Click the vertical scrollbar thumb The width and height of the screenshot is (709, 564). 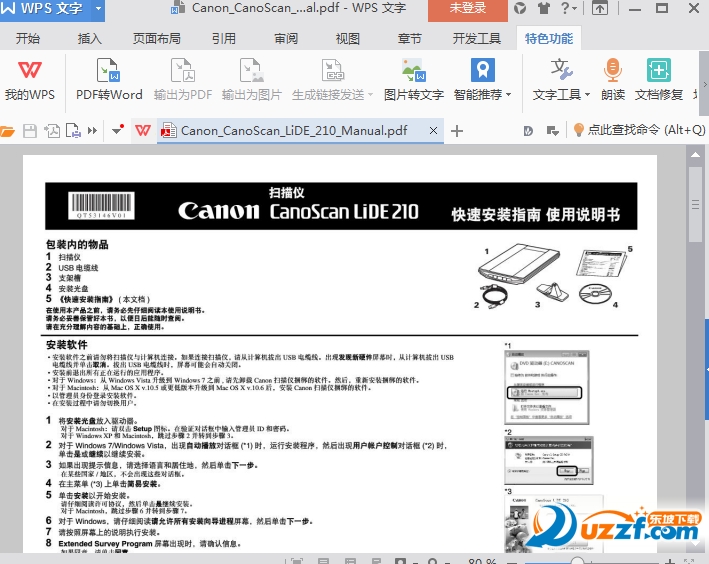pos(695,204)
